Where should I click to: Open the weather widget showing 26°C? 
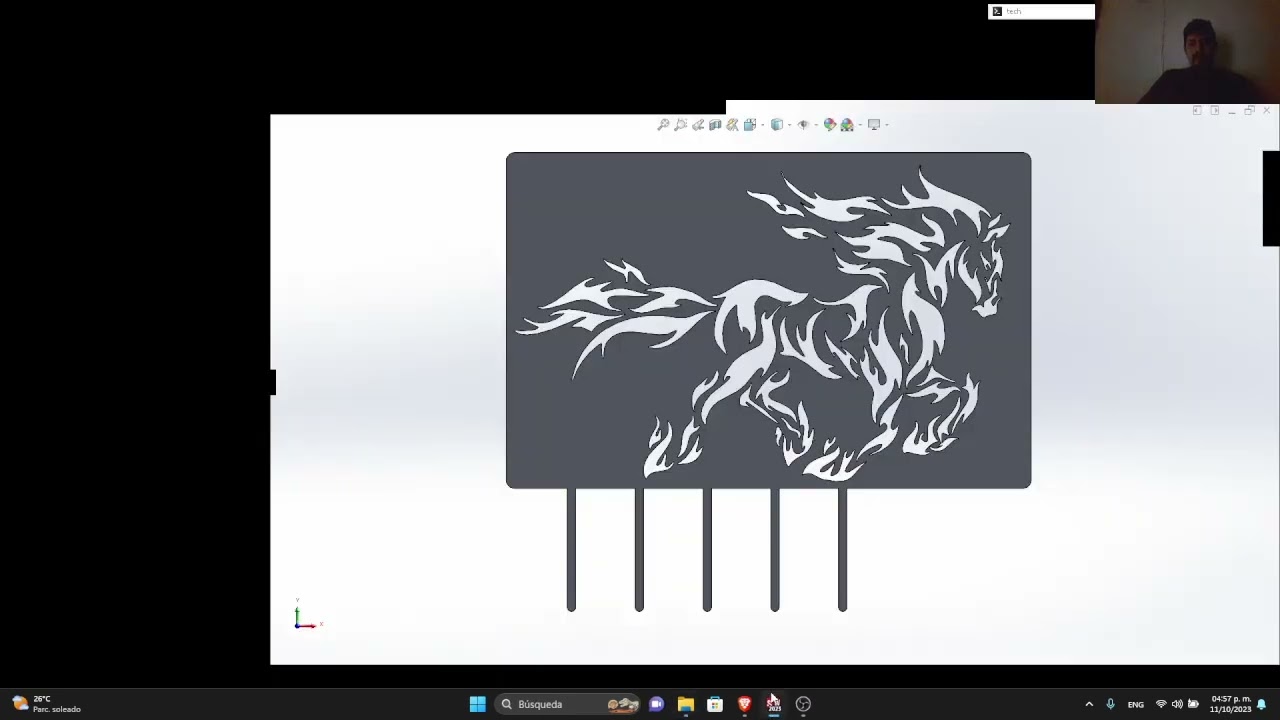click(47, 704)
